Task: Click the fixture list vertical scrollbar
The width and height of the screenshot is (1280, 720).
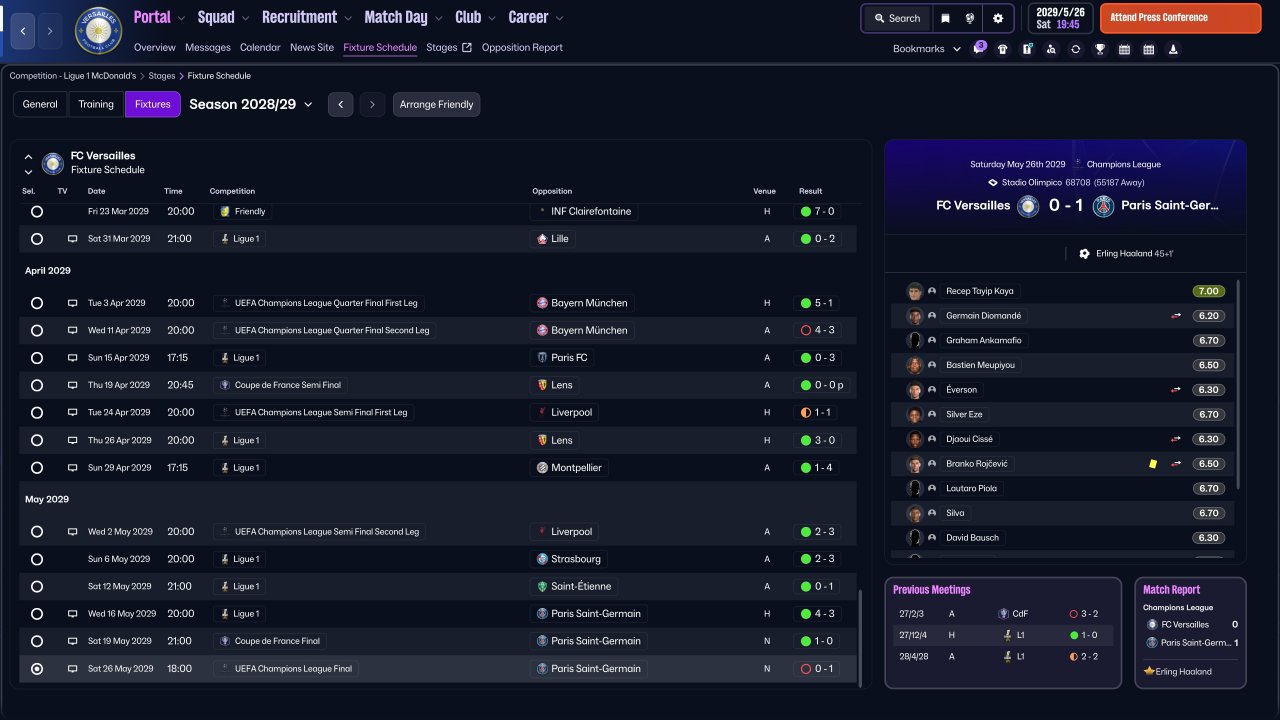Action: click(x=859, y=636)
